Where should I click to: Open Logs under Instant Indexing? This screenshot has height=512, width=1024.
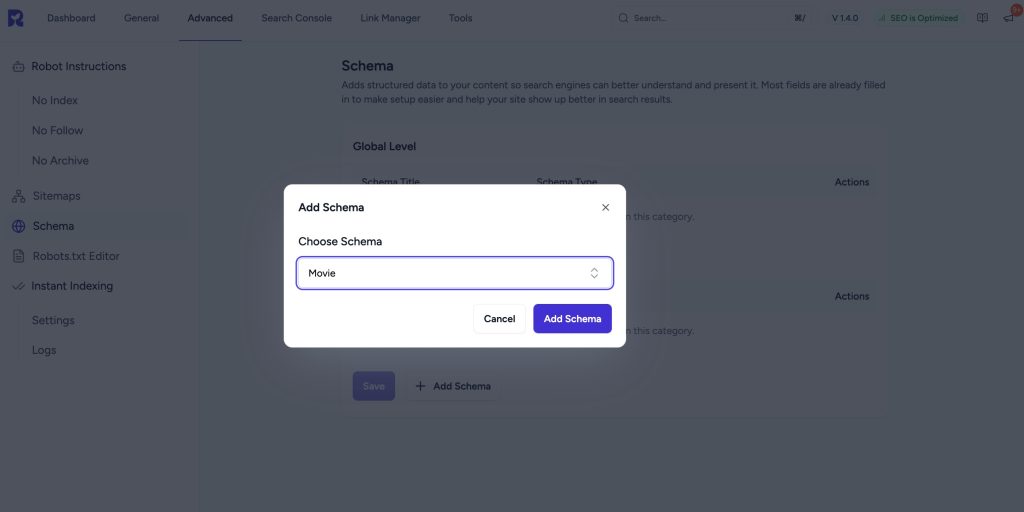[x=44, y=351]
